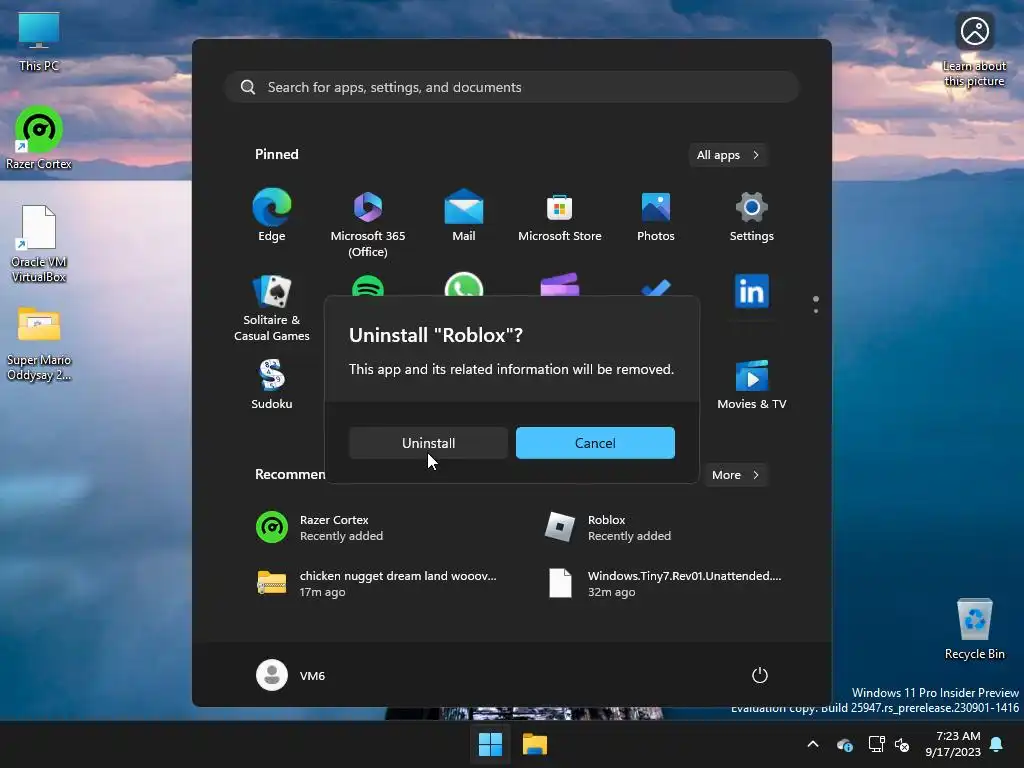Screen dimensions: 1024x768
Task: Open the LinkedIn pinned app
Action: point(752,291)
